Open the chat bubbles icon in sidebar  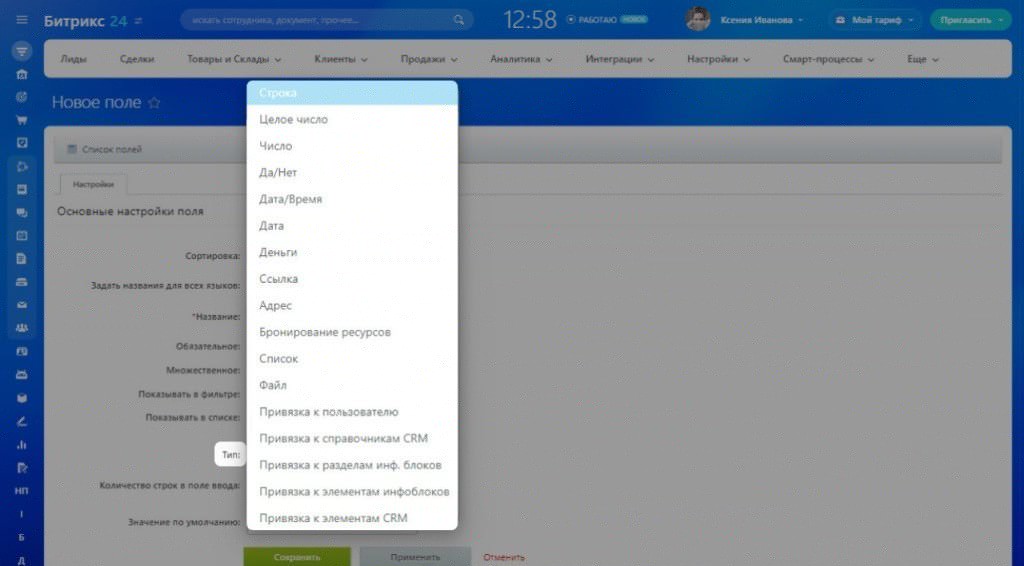[22, 213]
